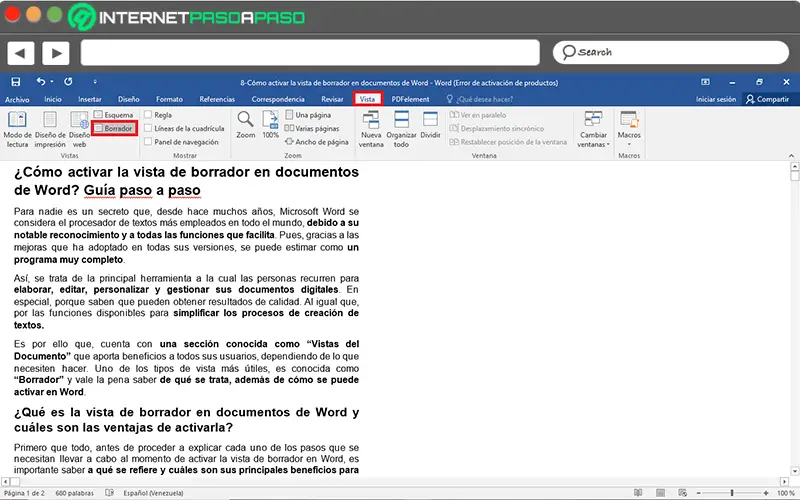Click the browser back arrow button
Screen dimensions: 800x500
(x=21, y=52)
